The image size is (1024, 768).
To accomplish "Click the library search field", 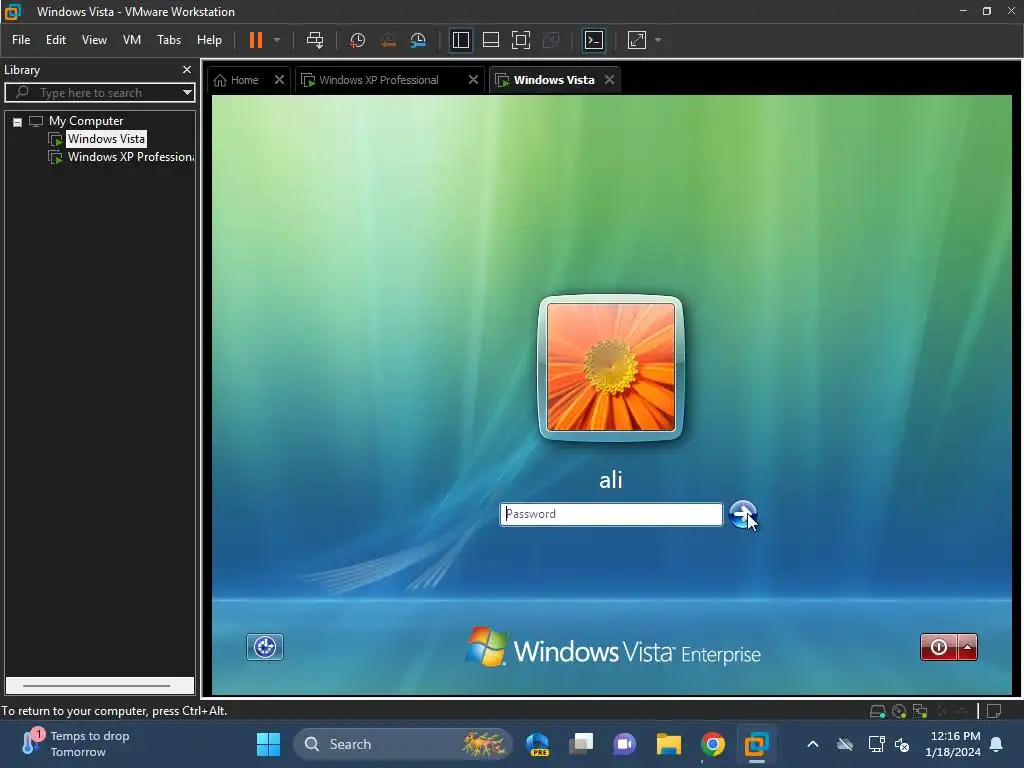I will coord(98,93).
